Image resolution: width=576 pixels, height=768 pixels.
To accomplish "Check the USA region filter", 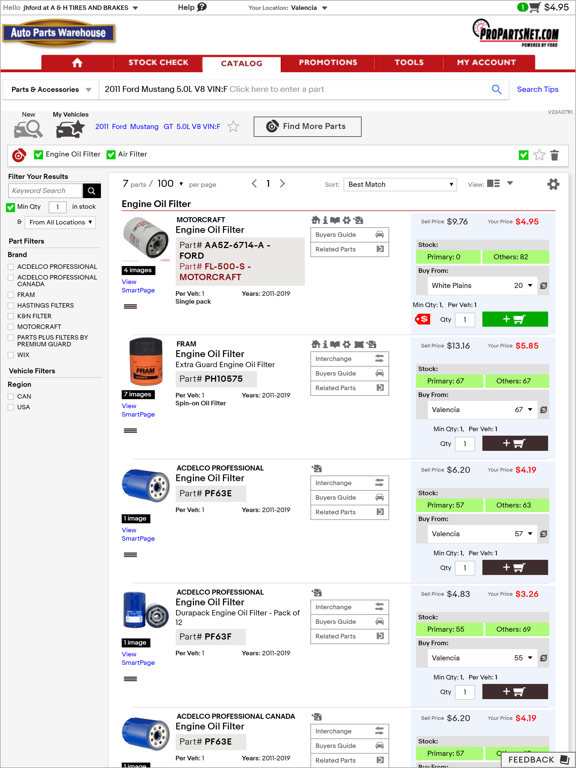I will click(11, 408).
